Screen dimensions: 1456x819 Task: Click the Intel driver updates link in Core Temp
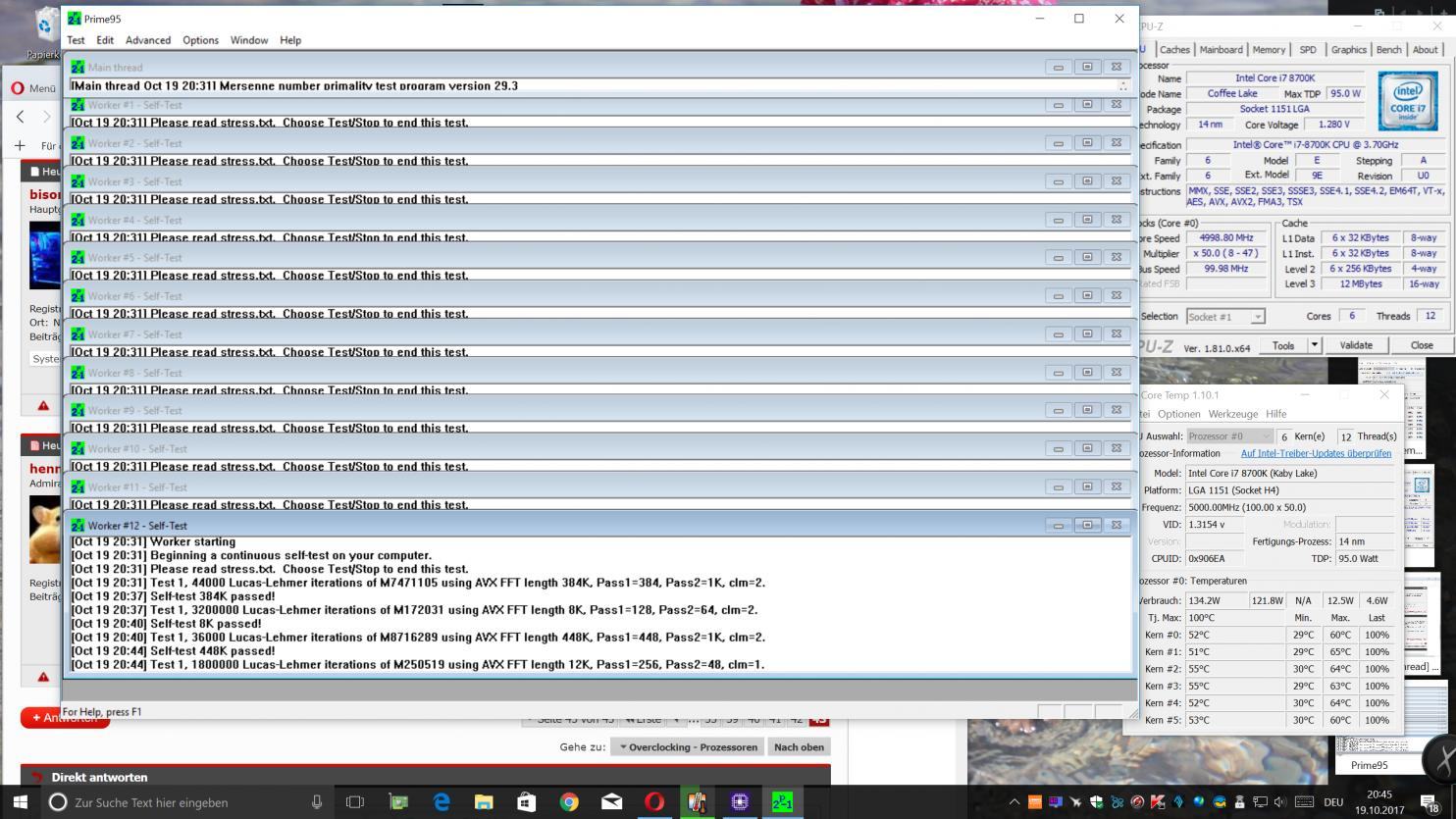(1316, 453)
